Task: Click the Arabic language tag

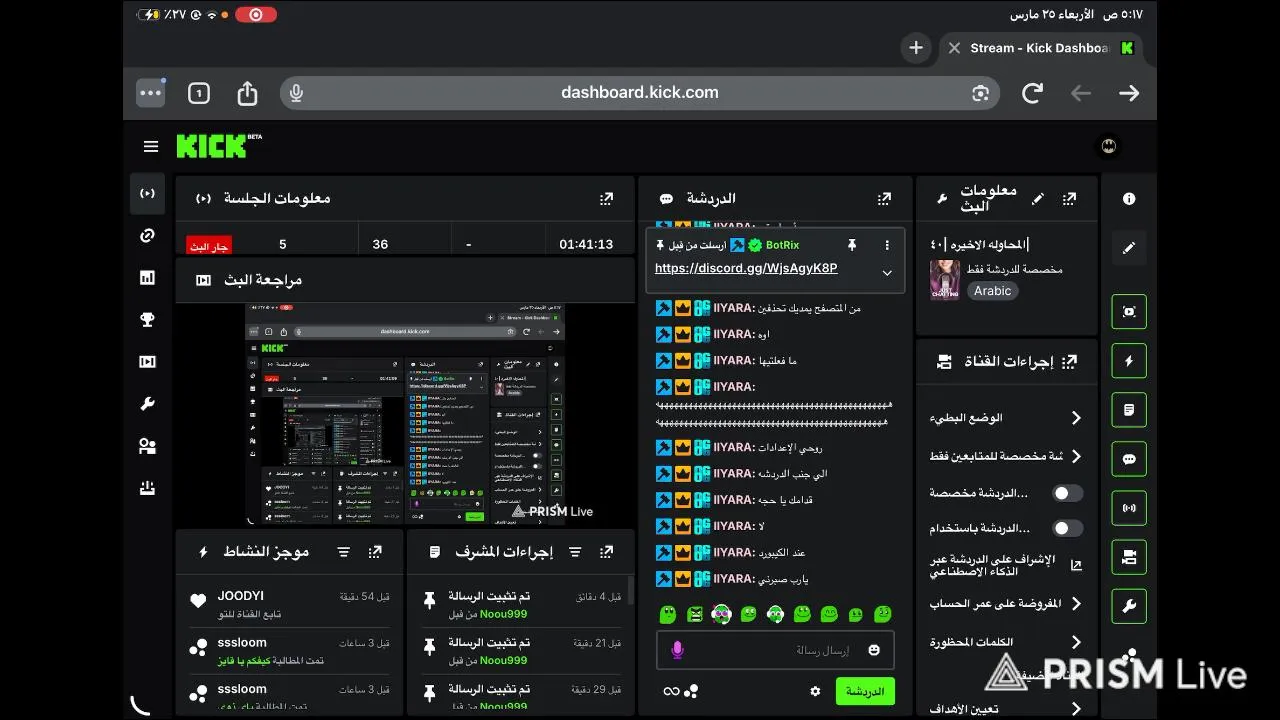Action: point(992,291)
